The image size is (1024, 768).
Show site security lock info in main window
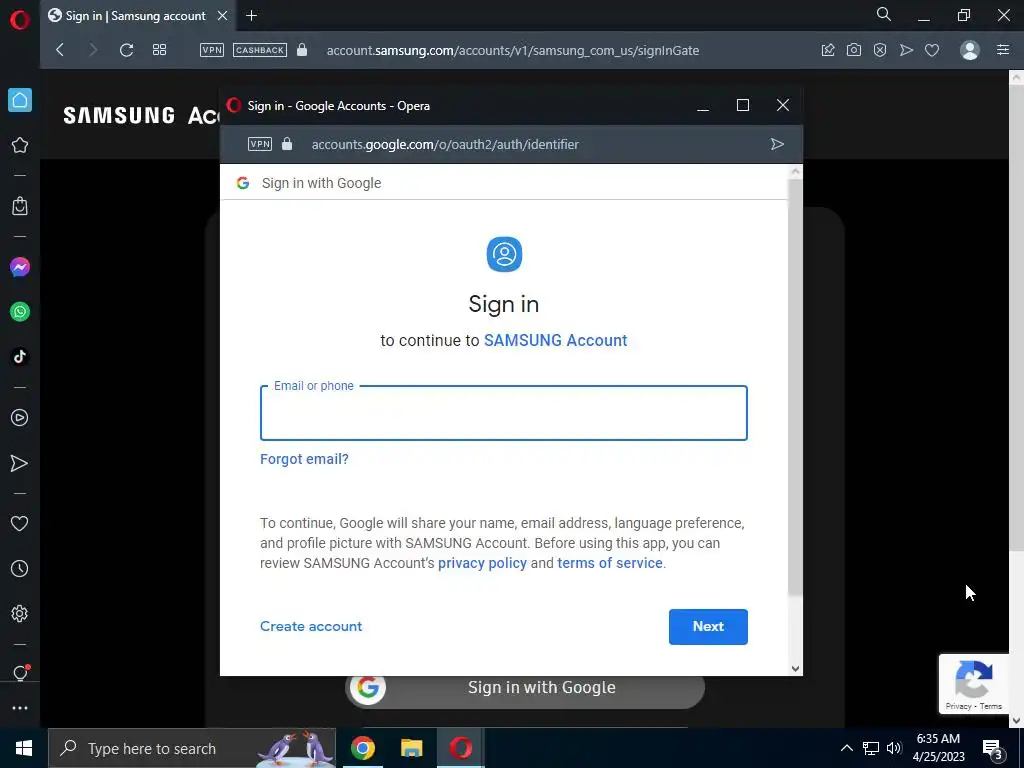pos(302,50)
